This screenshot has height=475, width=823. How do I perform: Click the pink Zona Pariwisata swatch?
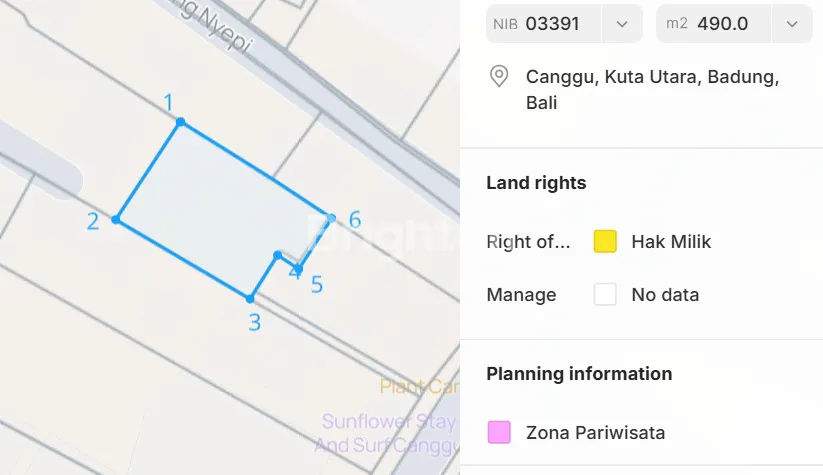(499, 432)
